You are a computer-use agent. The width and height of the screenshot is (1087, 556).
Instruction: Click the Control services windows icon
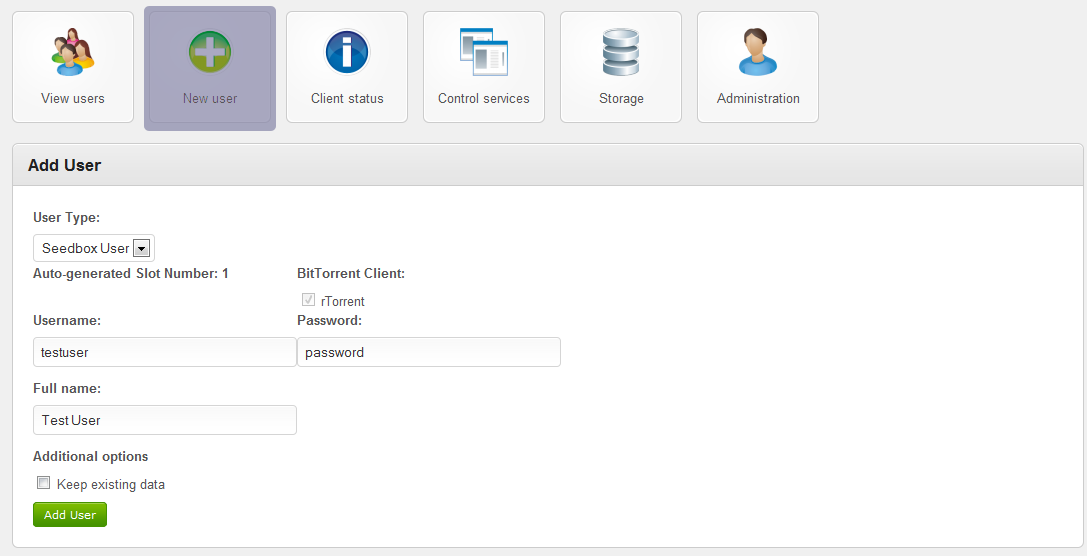coord(484,52)
